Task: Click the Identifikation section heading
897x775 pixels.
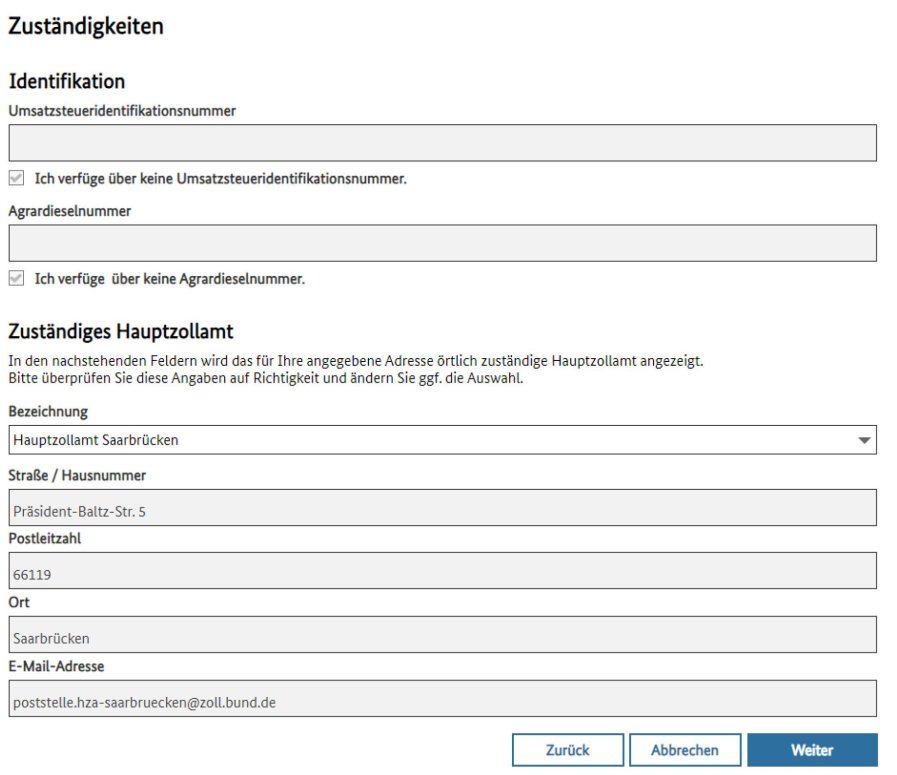Action: [x=67, y=81]
